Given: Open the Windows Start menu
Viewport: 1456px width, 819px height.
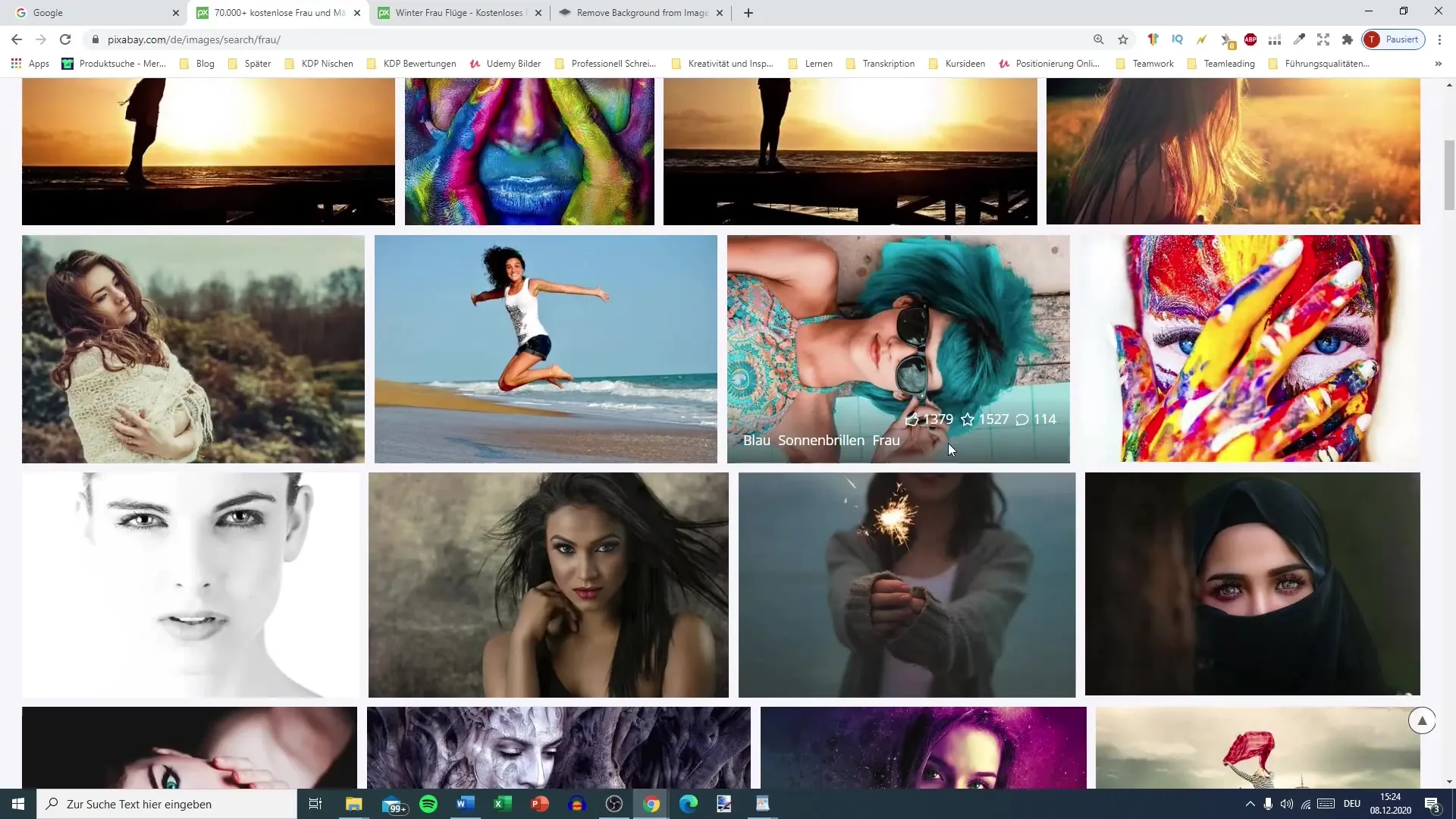Looking at the screenshot, I should tap(18, 804).
